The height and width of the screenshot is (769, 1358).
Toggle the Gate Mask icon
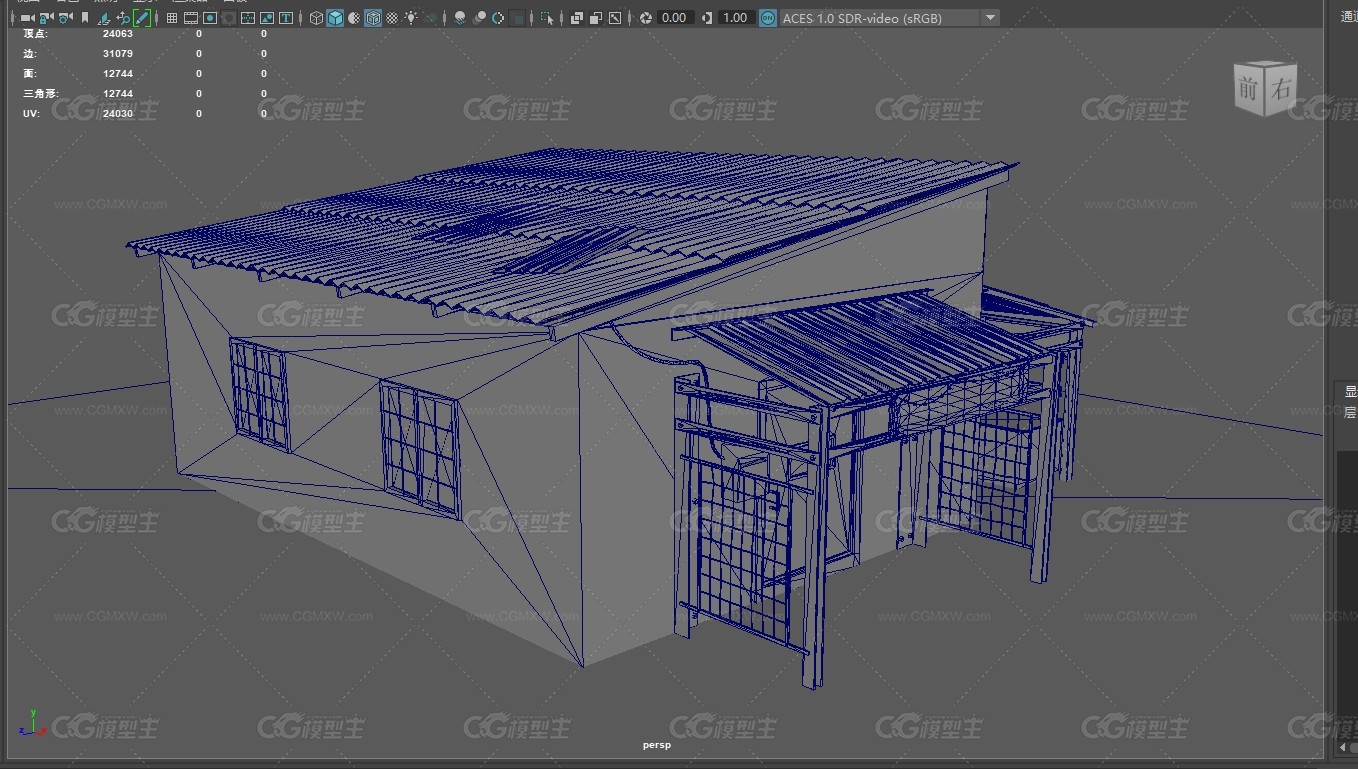click(x=229, y=18)
